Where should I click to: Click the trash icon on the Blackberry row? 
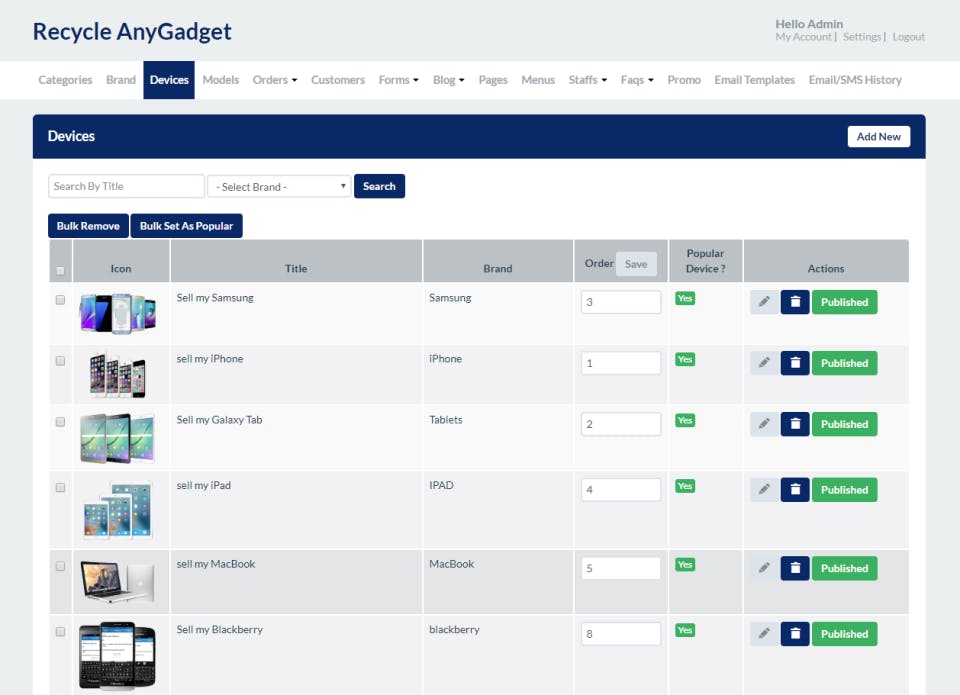795,633
